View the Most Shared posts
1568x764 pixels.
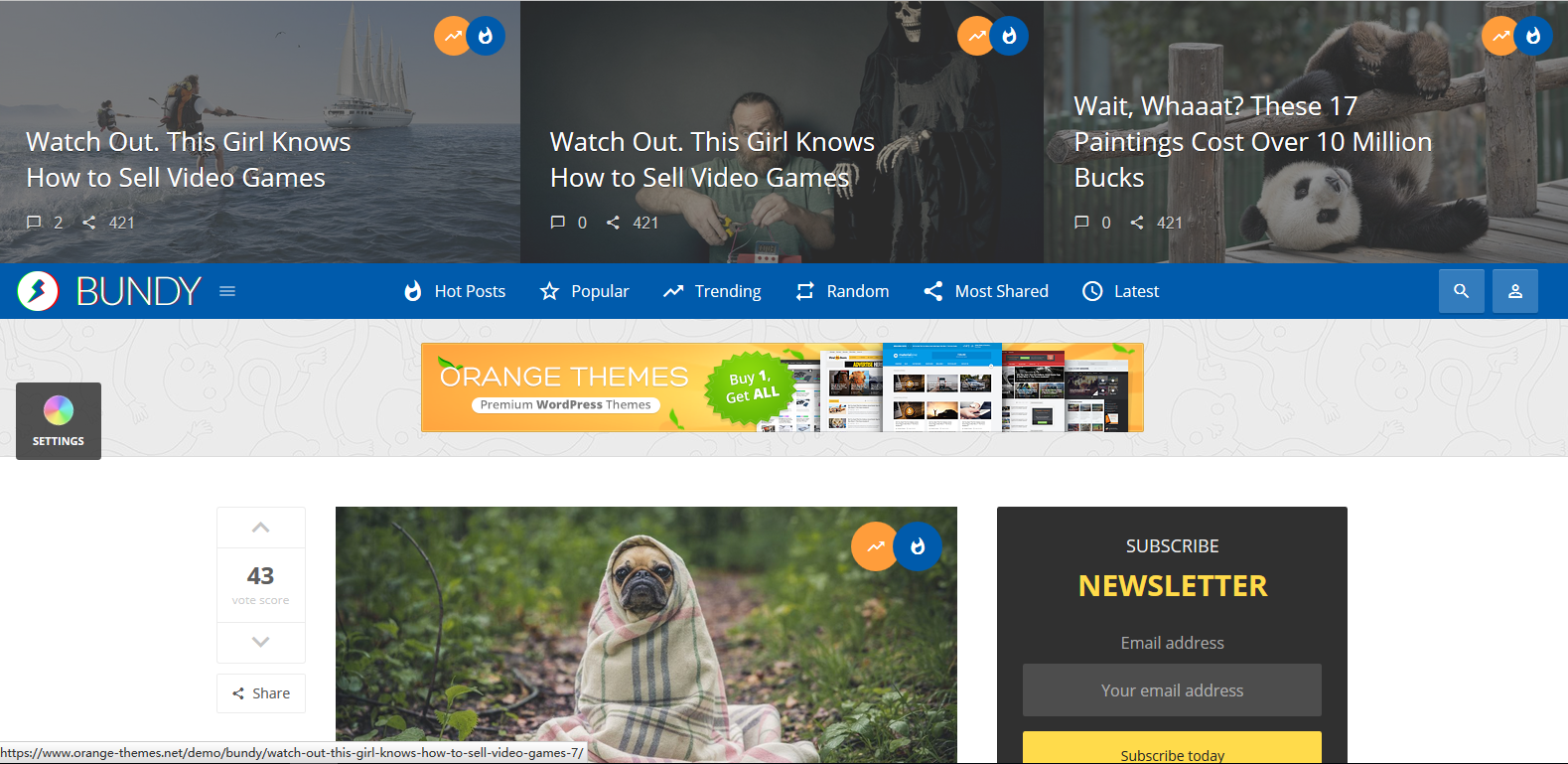(x=986, y=291)
